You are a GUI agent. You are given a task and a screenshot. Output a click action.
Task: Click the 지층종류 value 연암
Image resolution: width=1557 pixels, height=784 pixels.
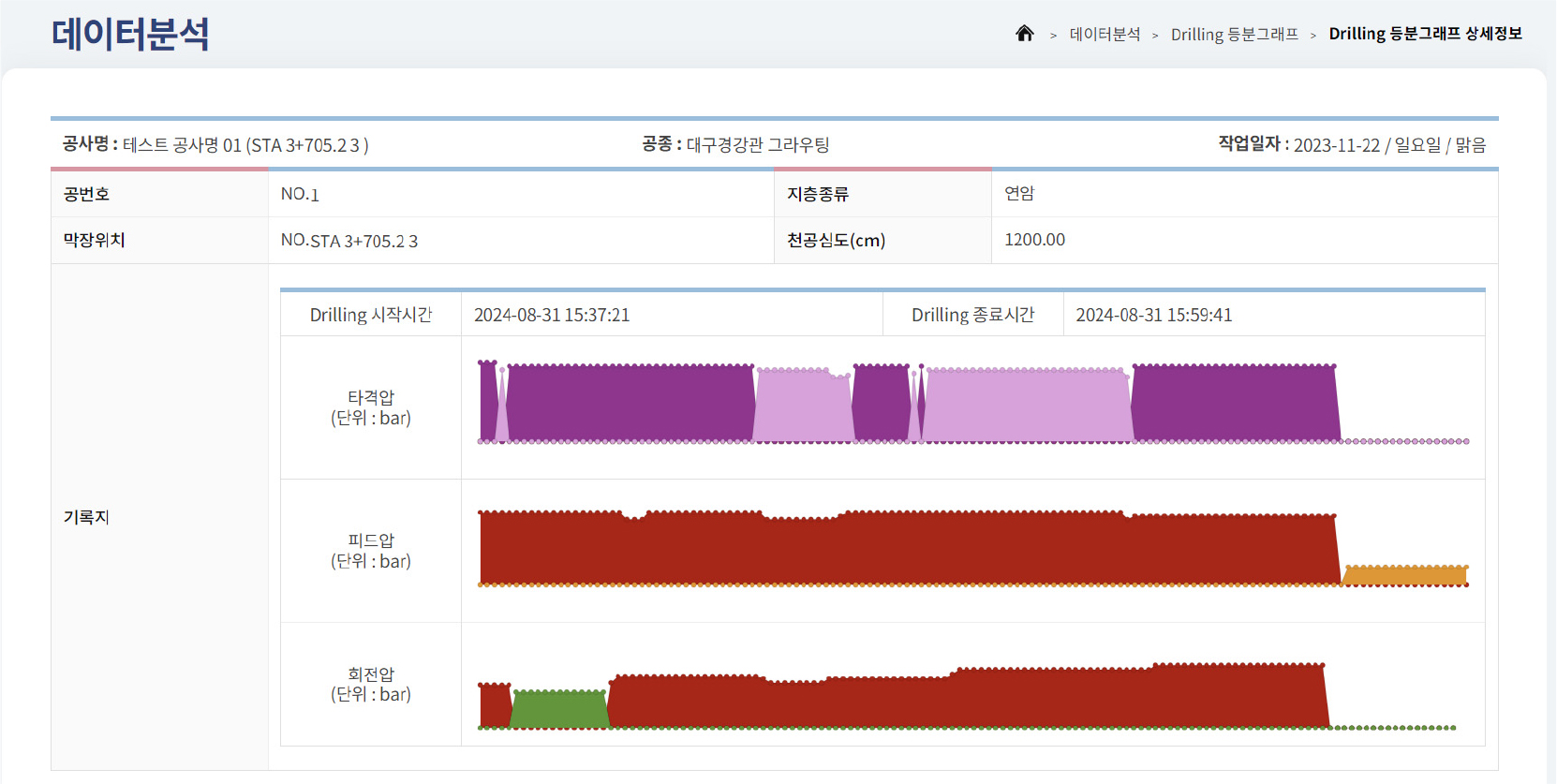tap(1019, 194)
